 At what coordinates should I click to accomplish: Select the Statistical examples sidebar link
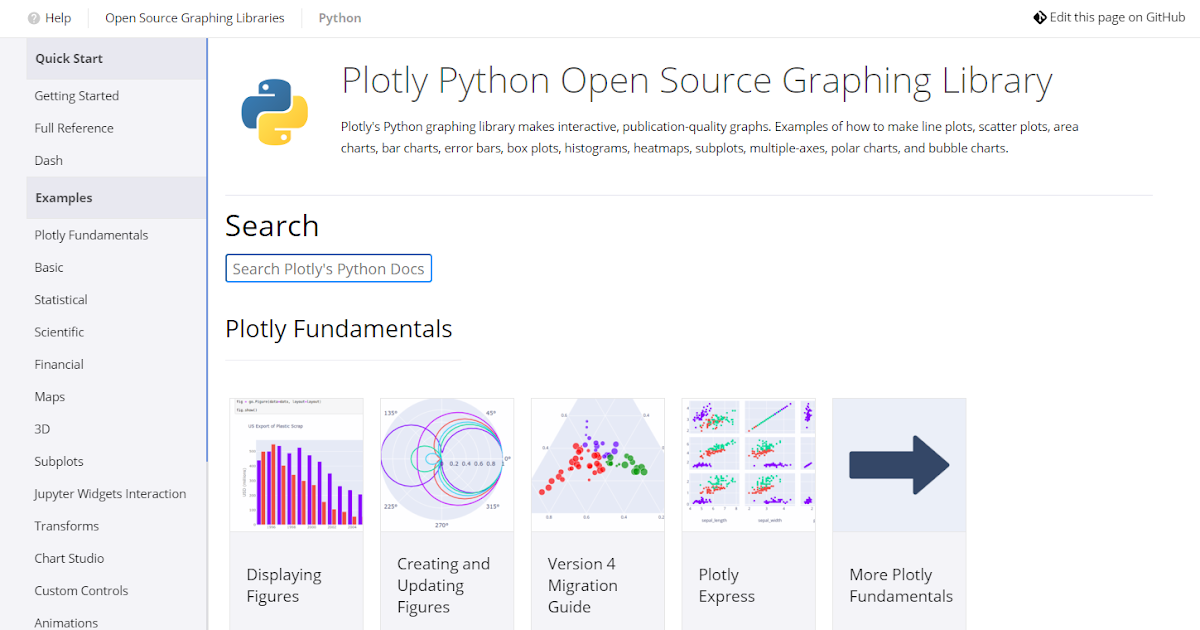tap(61, 300)
